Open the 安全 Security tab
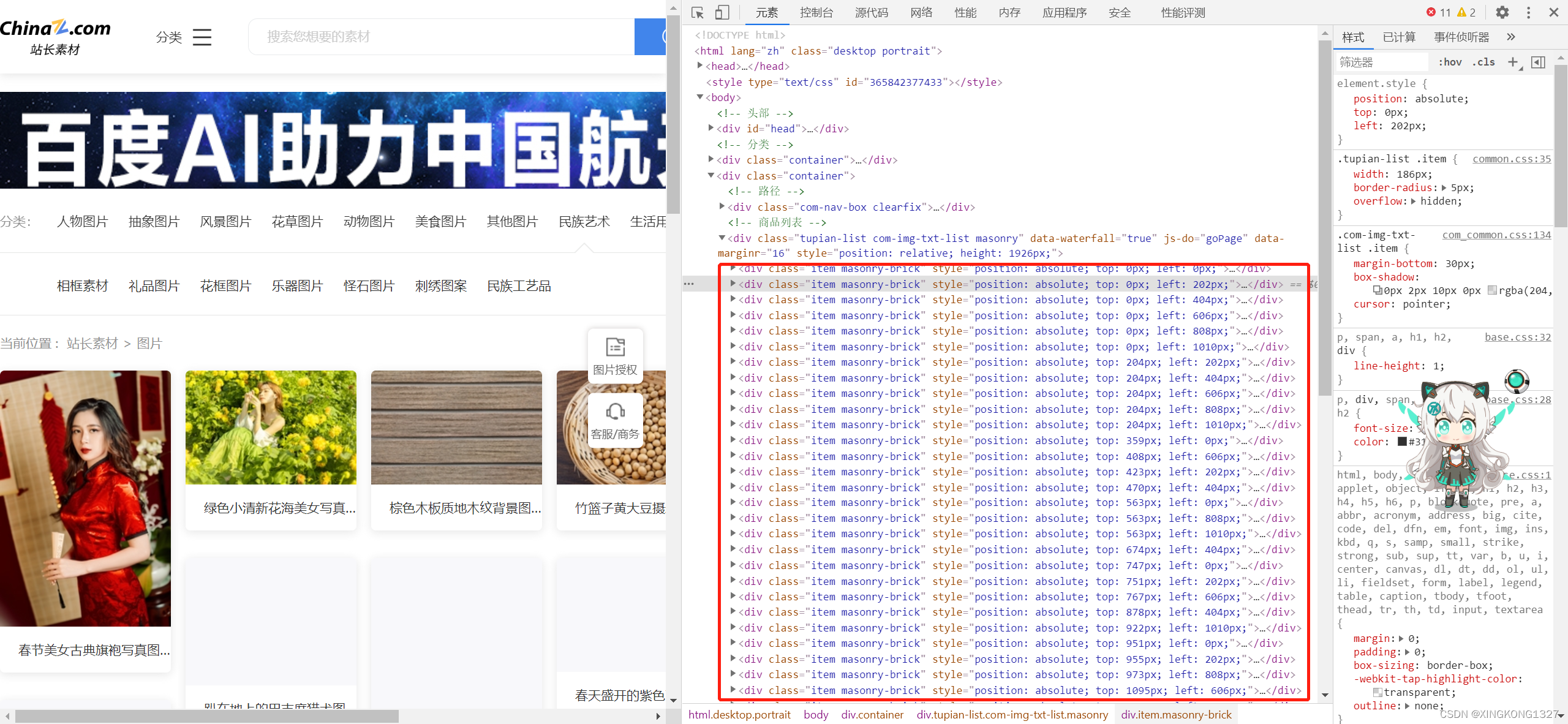The height and width of the screenshot is (724, 1568). 1120,12
